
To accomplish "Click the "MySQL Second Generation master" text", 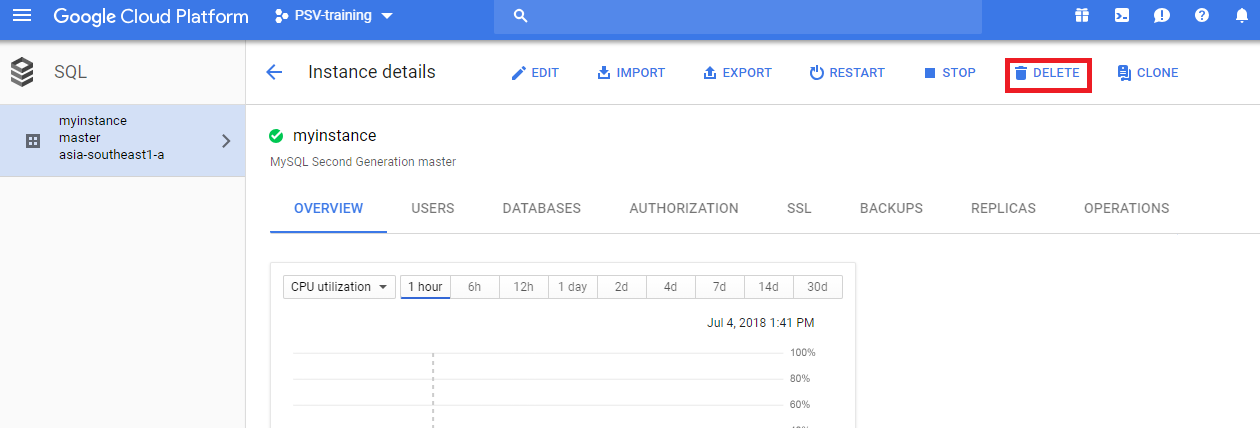I will [x=364, y=161].
